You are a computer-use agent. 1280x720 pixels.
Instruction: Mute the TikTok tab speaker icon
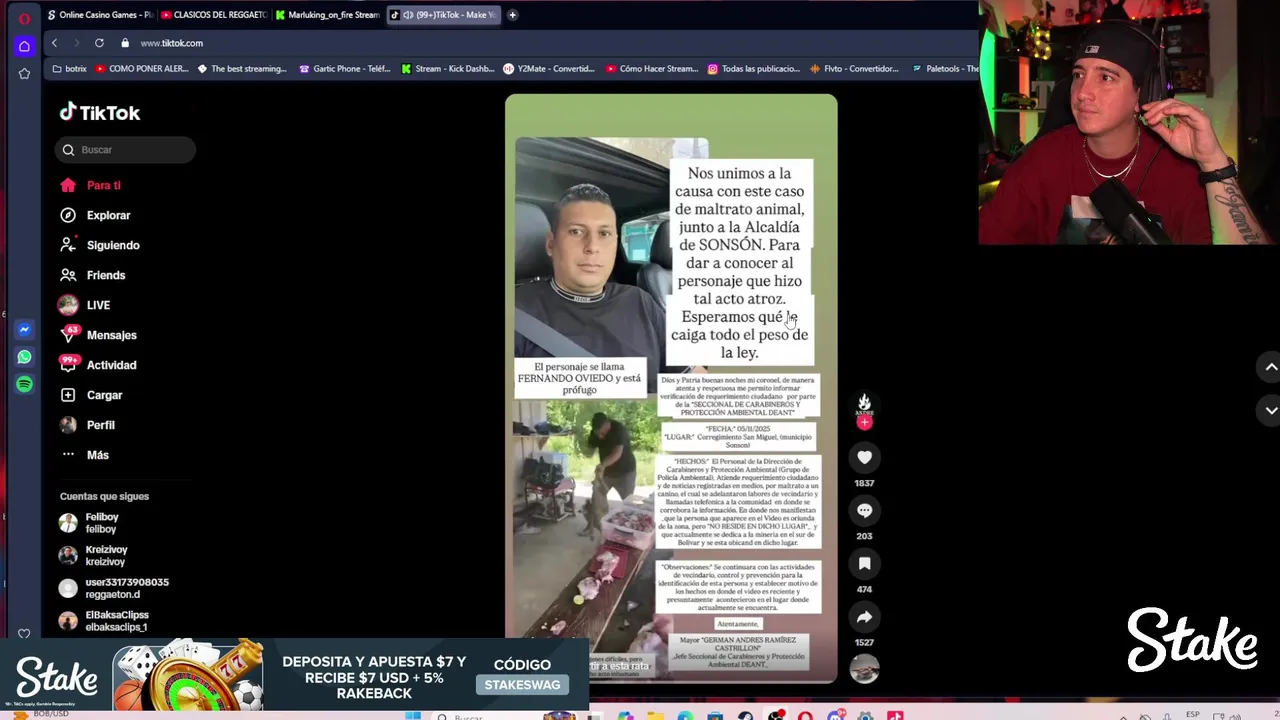[408, 15]
